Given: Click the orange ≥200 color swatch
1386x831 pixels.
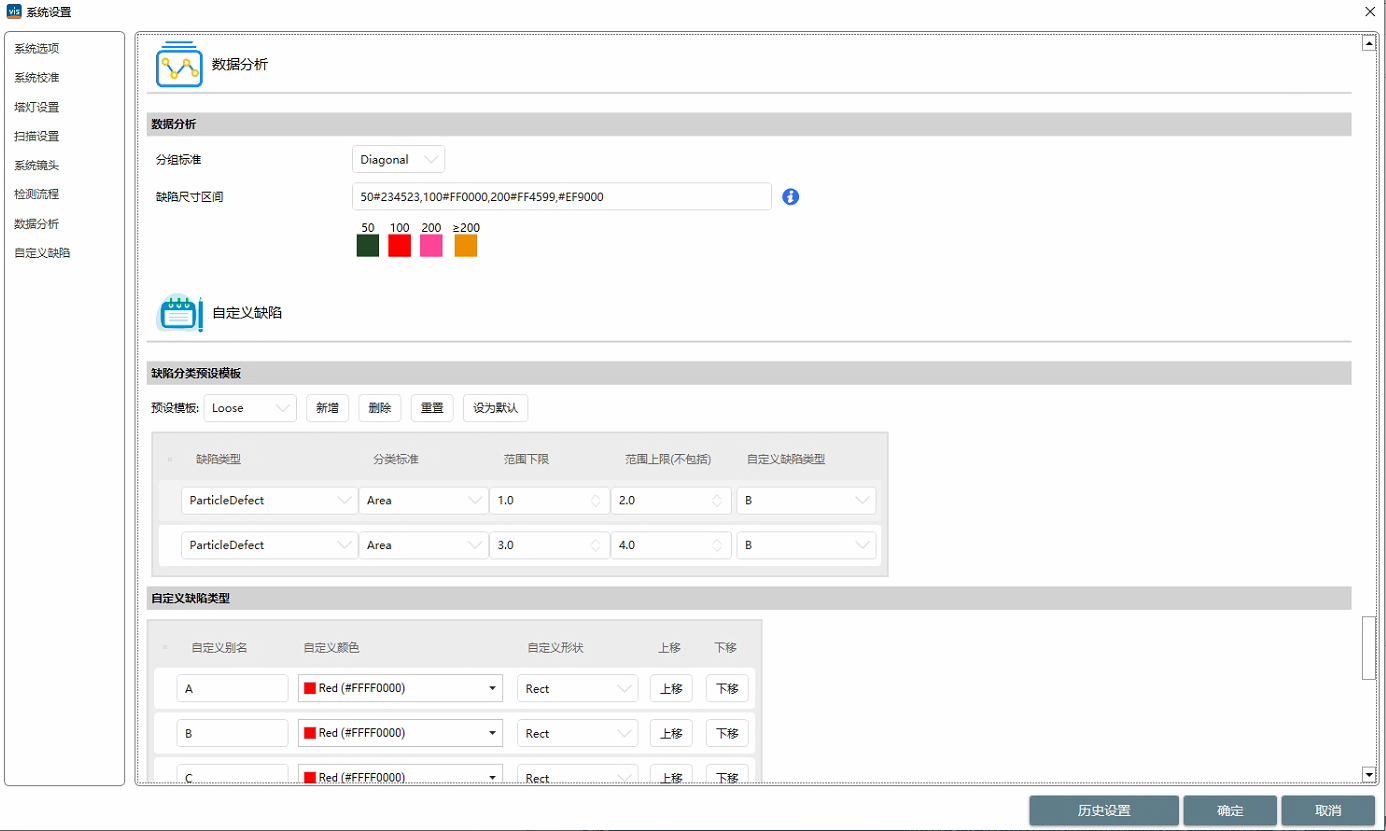Looking at the screenshot, I should pyautogui.click(x=466, y=246).
